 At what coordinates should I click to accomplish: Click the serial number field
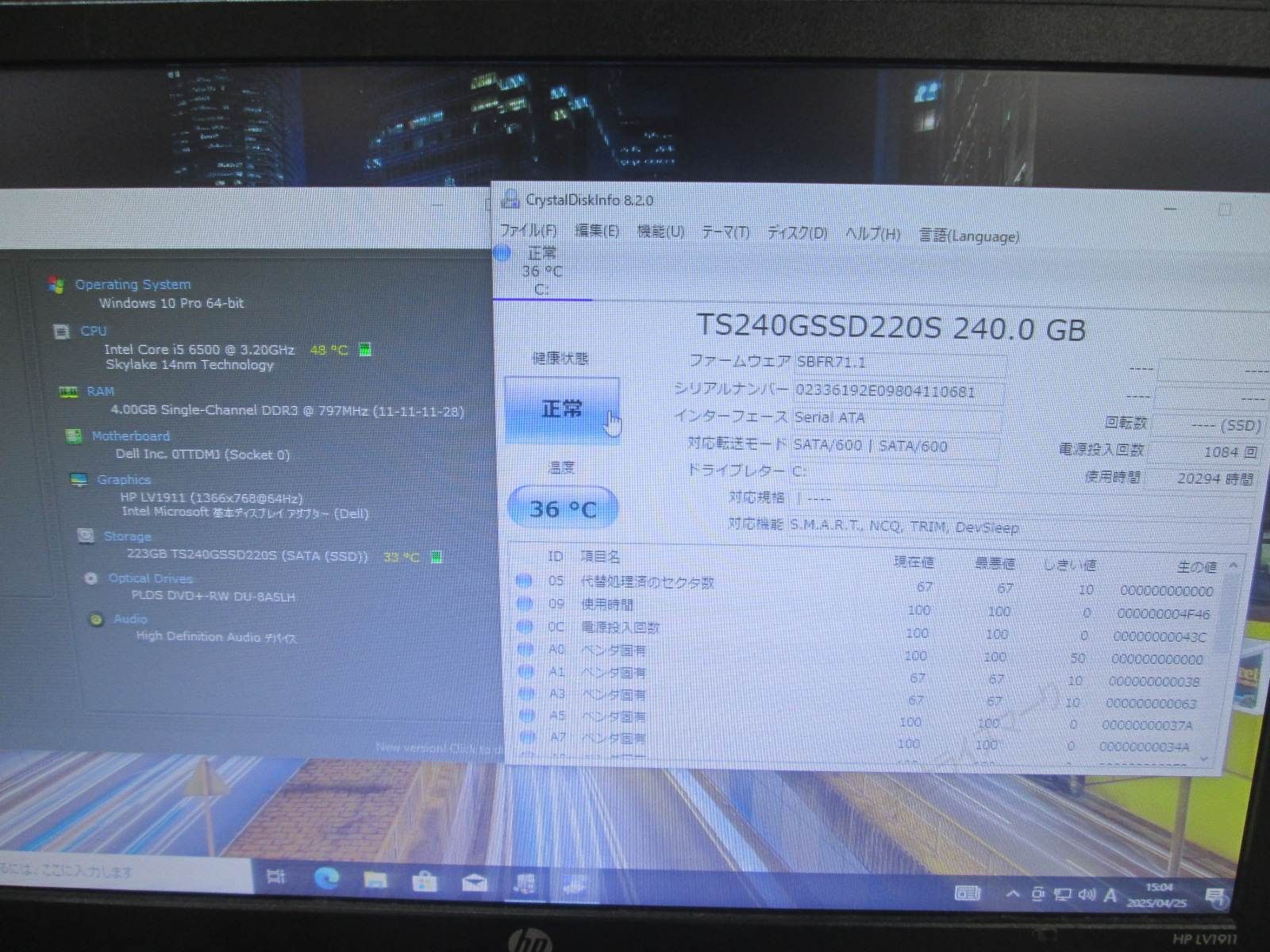[x=899, y=392]
